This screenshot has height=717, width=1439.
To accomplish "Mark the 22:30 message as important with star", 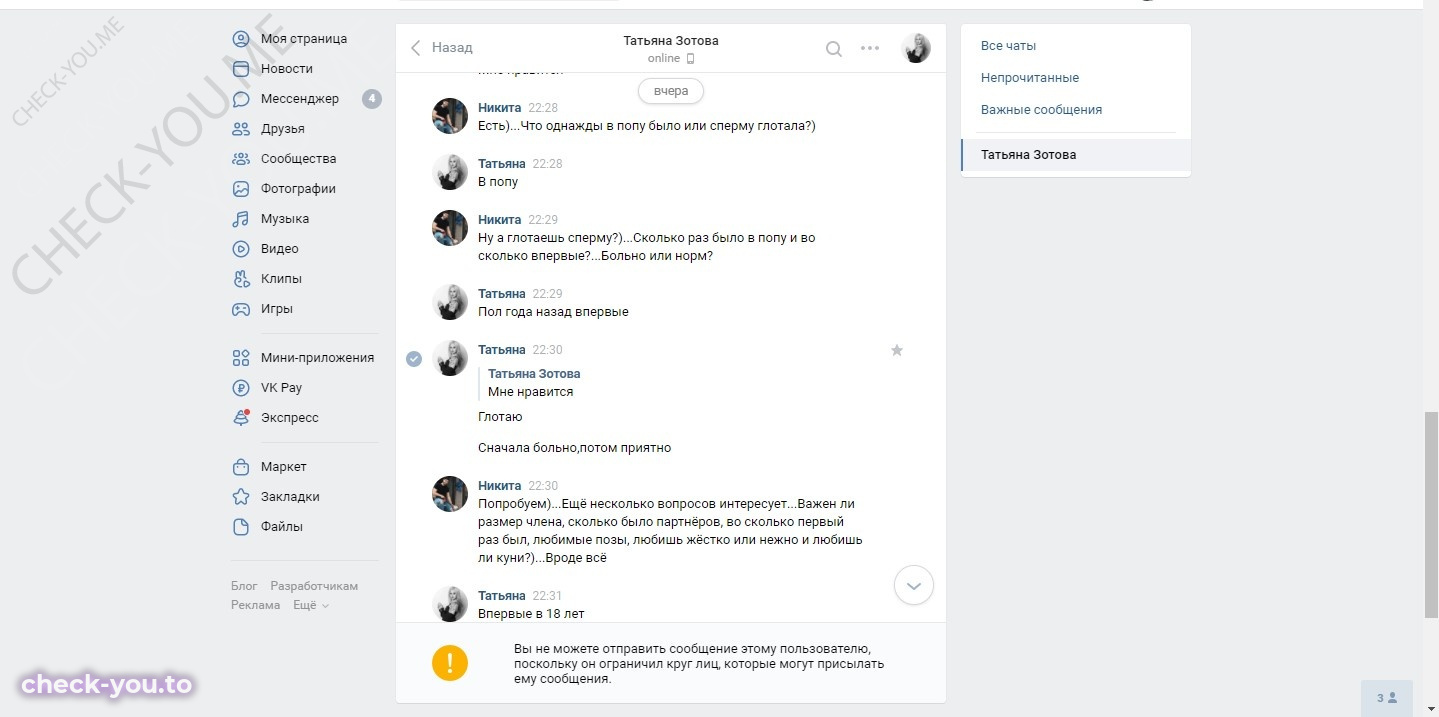I will pos(897,350).
